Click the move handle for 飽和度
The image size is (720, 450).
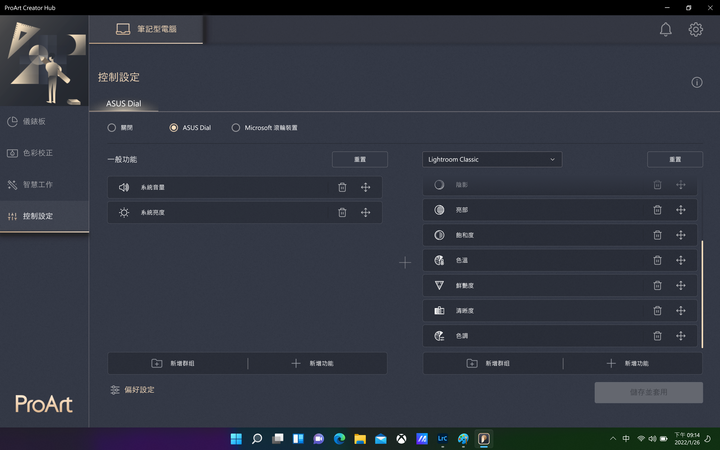pos(681,235)
